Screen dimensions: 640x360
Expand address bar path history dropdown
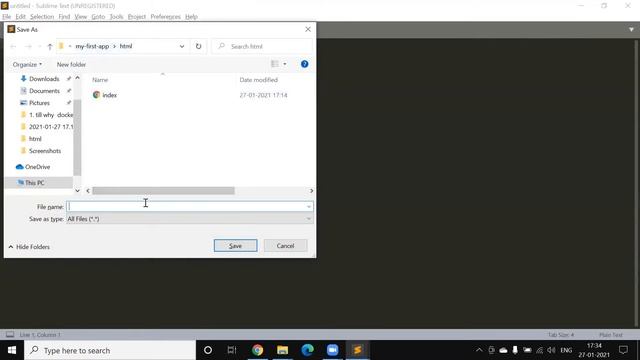182,46
